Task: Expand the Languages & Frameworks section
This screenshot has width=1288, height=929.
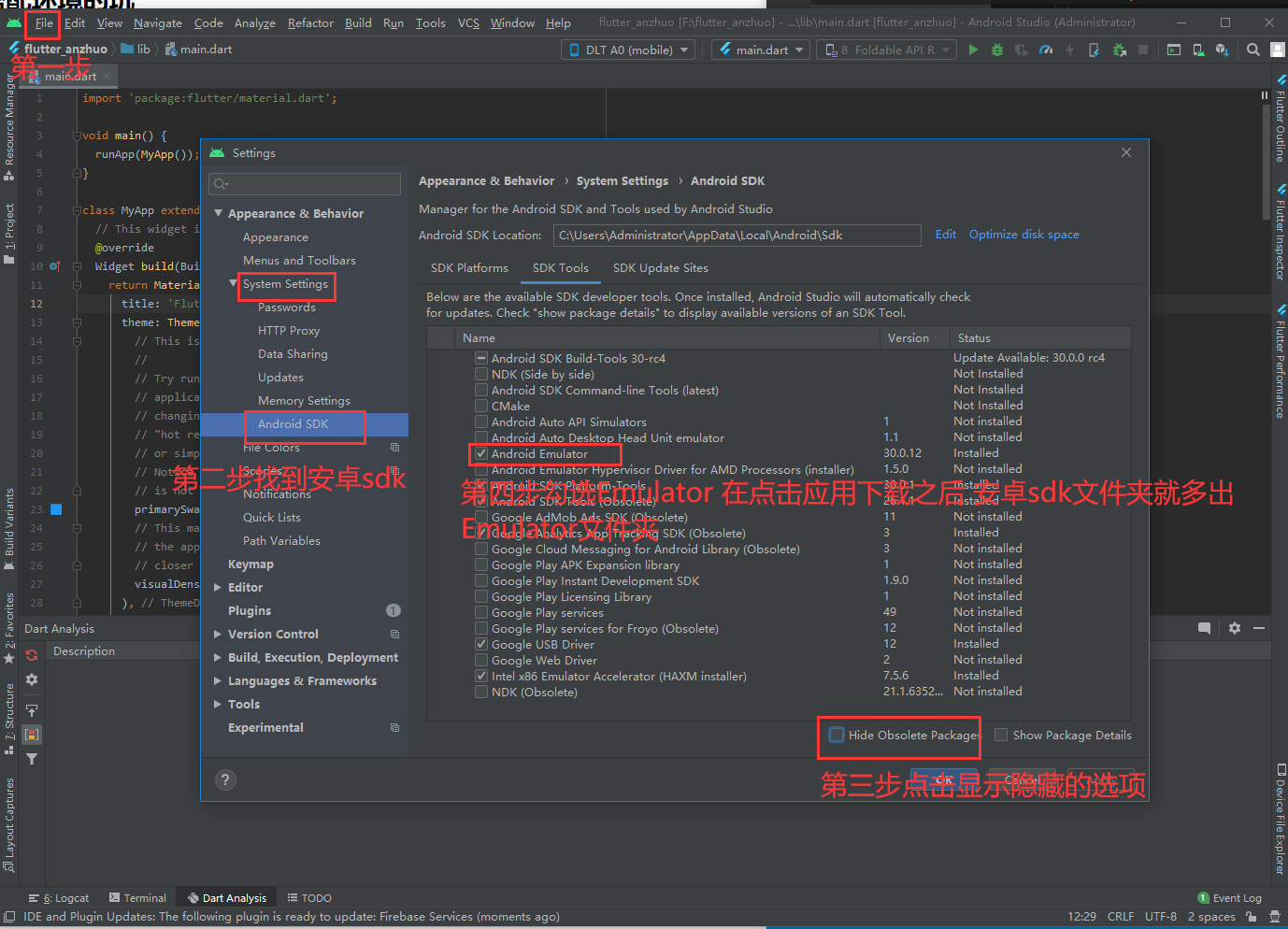Action: pos(218,681)
